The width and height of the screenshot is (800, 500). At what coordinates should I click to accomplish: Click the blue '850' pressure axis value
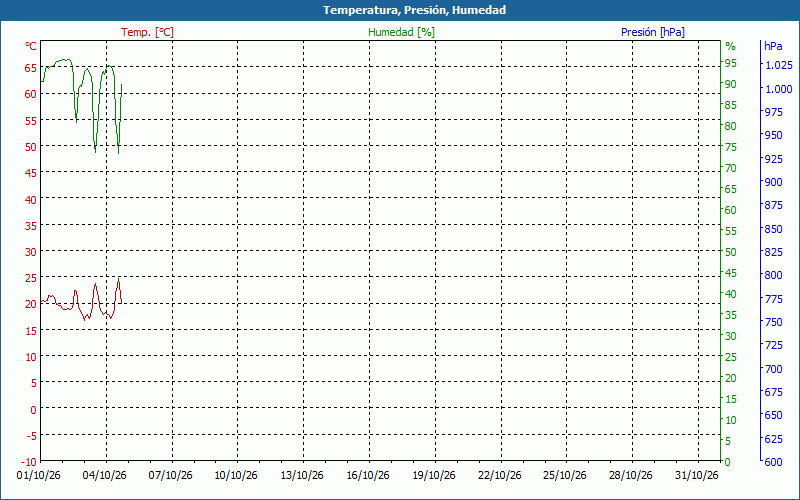tap(773, 229)
